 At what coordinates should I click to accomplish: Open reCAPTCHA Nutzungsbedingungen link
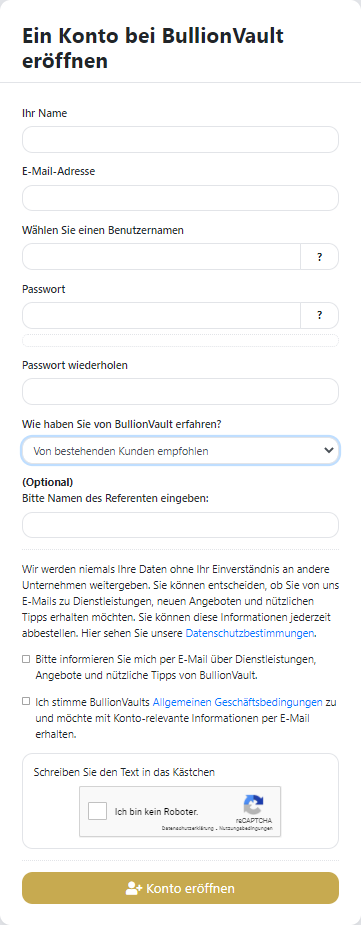[246, 829]
